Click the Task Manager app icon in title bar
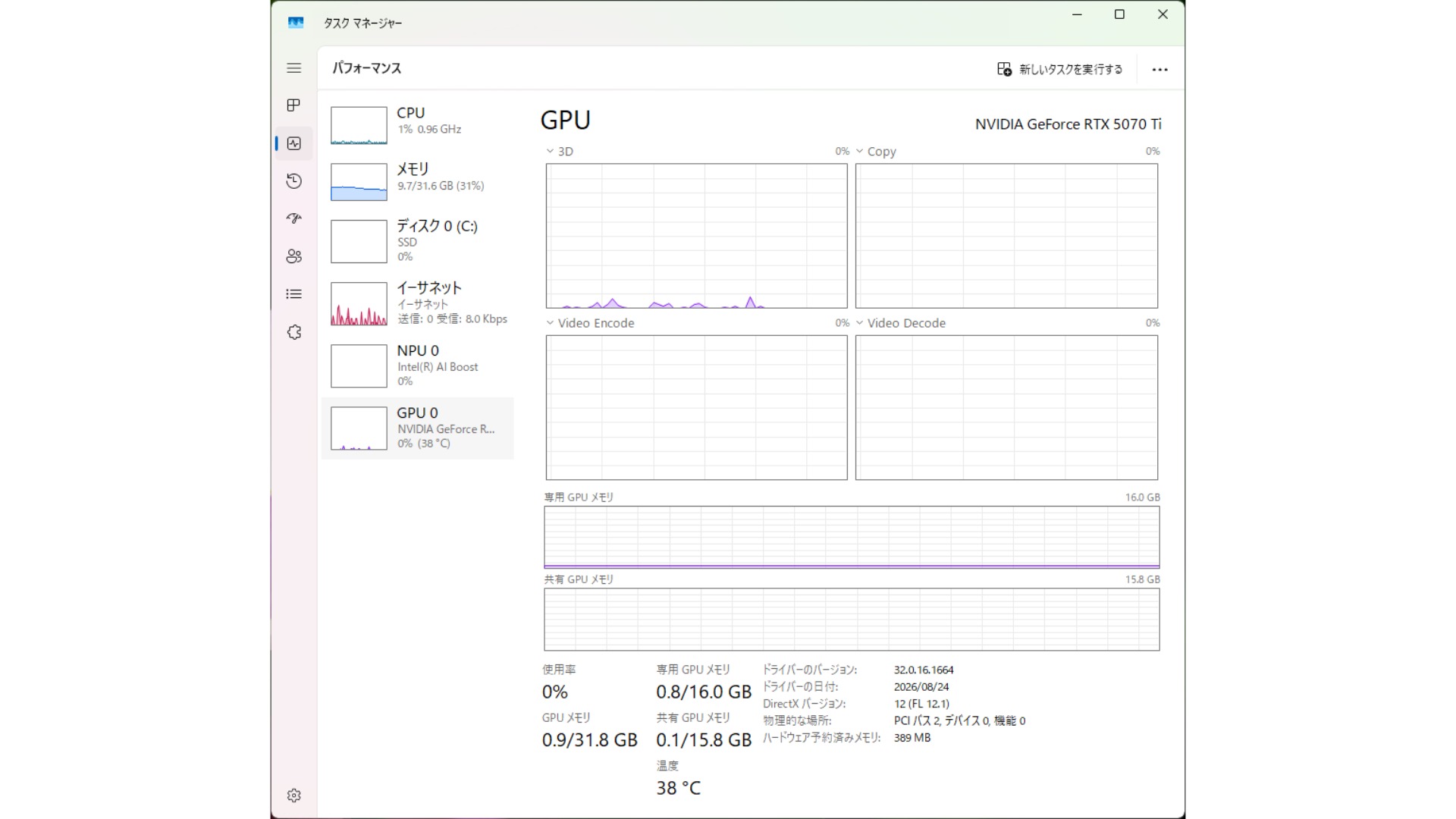Viewport: 1456px width, 819px height. [296, 23]
